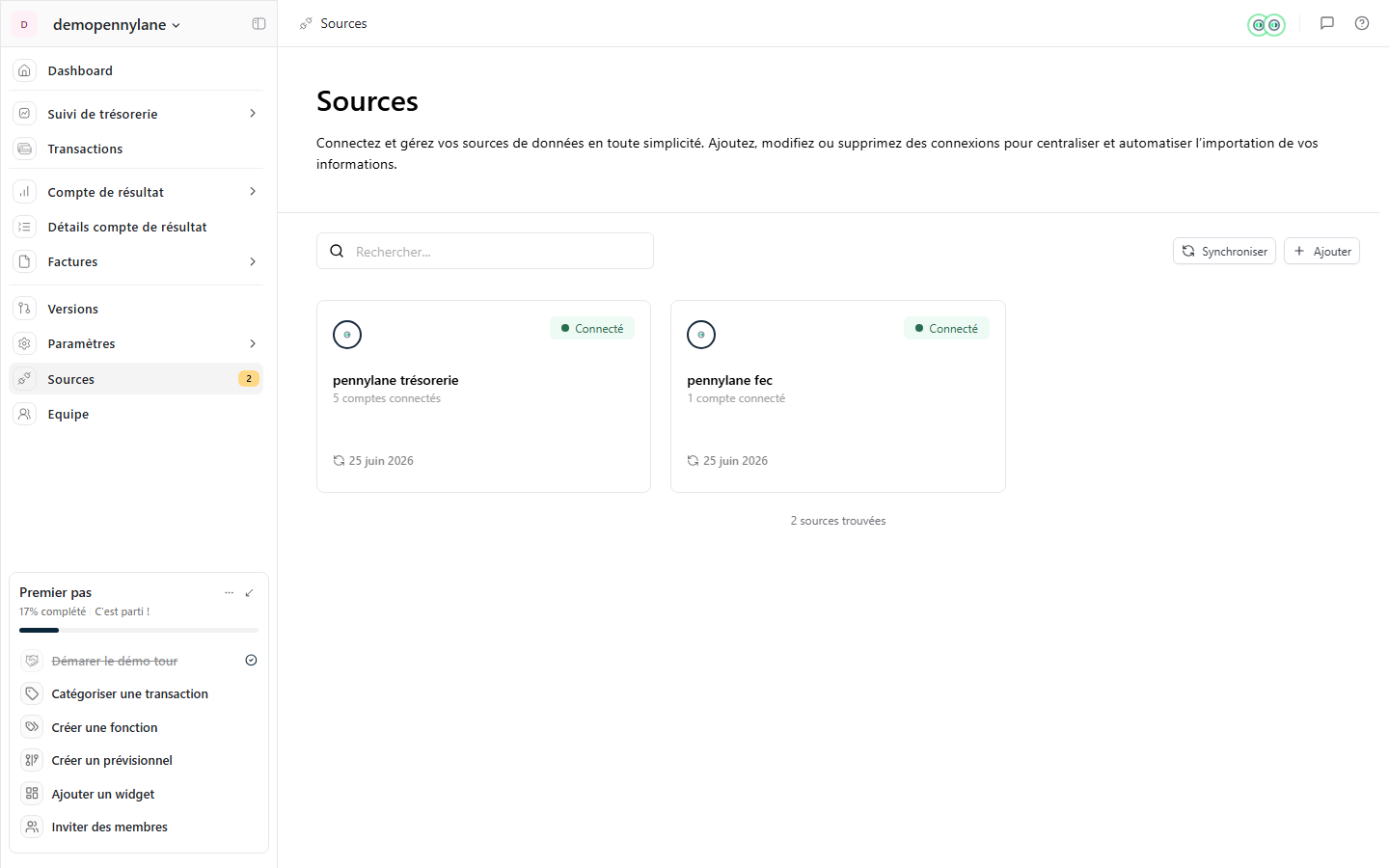
Task: Select Sources menu item
Action: (x=136, y=379)
